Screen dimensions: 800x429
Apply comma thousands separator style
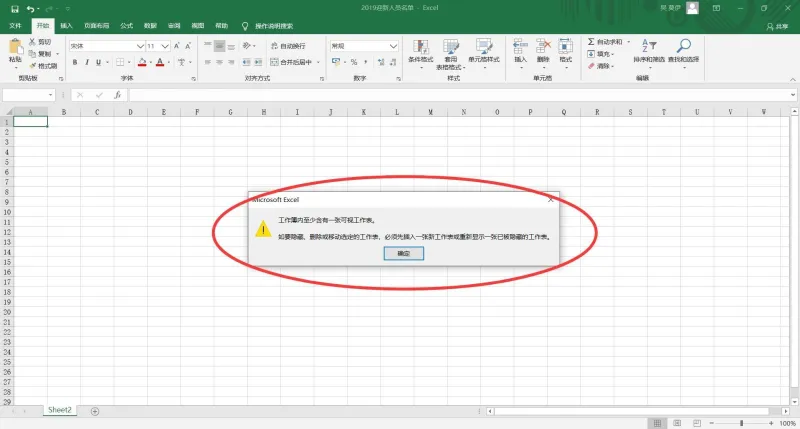coord(365,62)
